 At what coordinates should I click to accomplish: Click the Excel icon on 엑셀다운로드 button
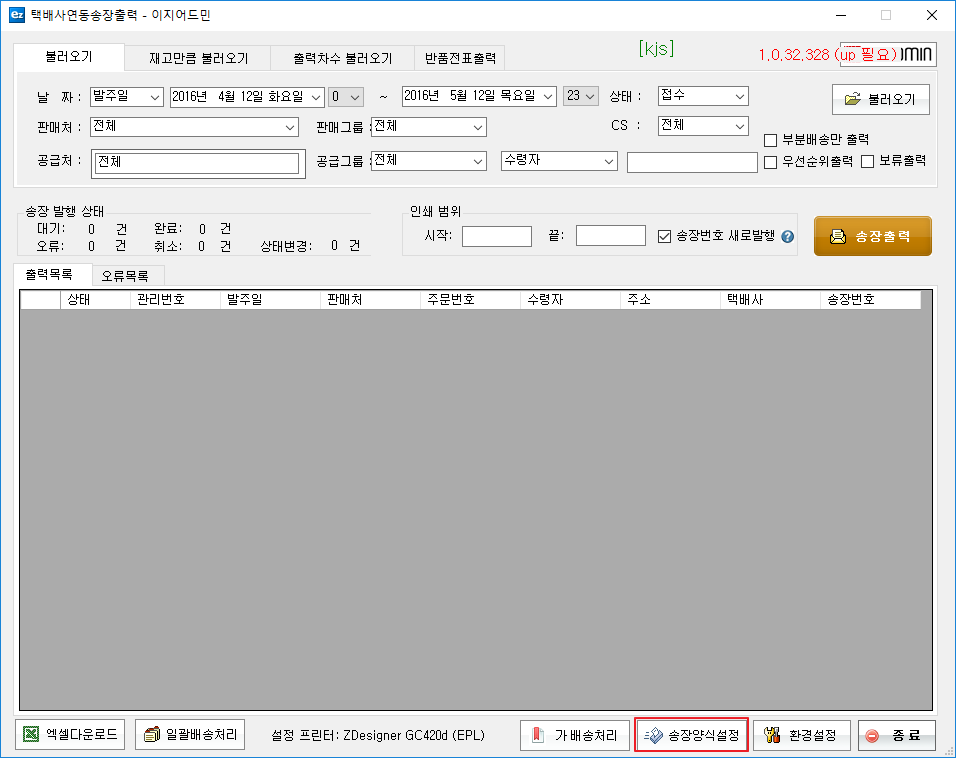pyautogui.click(x=34, y=736)
